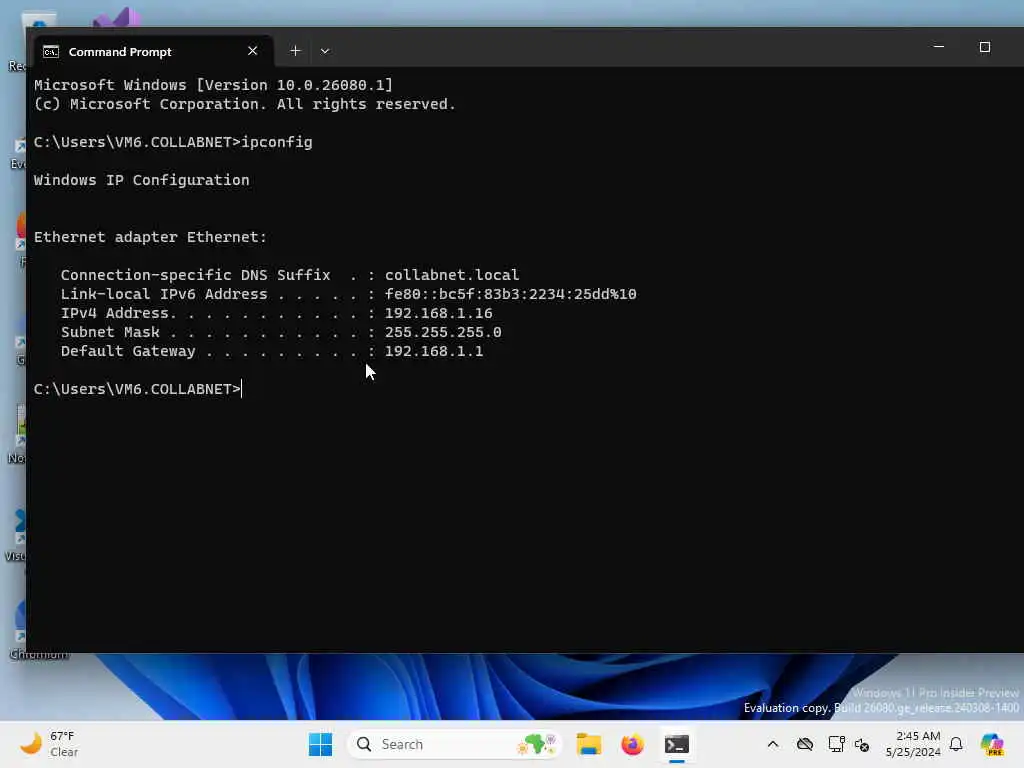Click the cloud sync tray icon
Image resolution: width=1024 pixels, height=768 pixels.
coord(805,744)
